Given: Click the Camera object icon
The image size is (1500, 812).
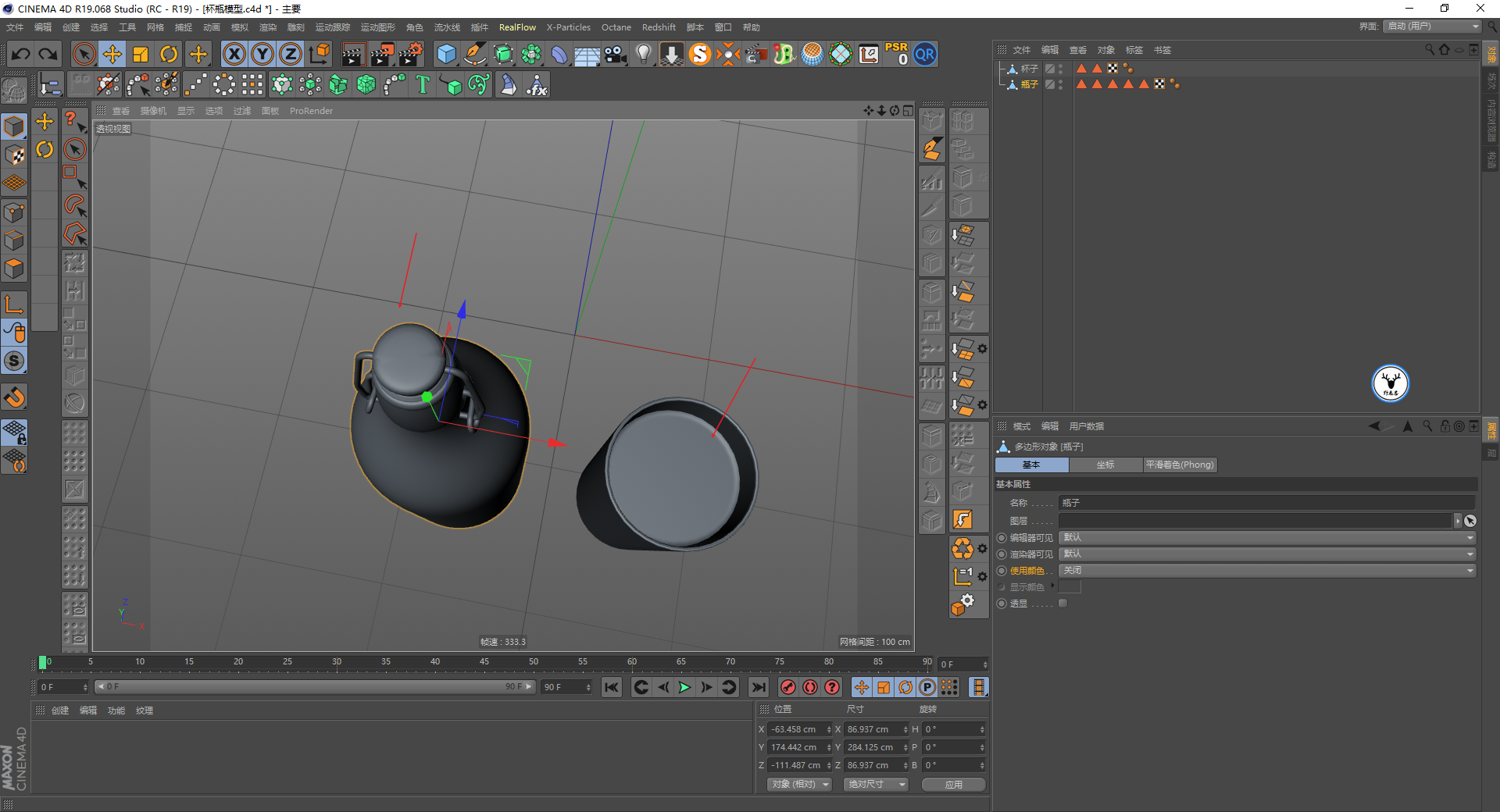Looking at the screenshot, I should pyautogui.click(x=616, y=54).
